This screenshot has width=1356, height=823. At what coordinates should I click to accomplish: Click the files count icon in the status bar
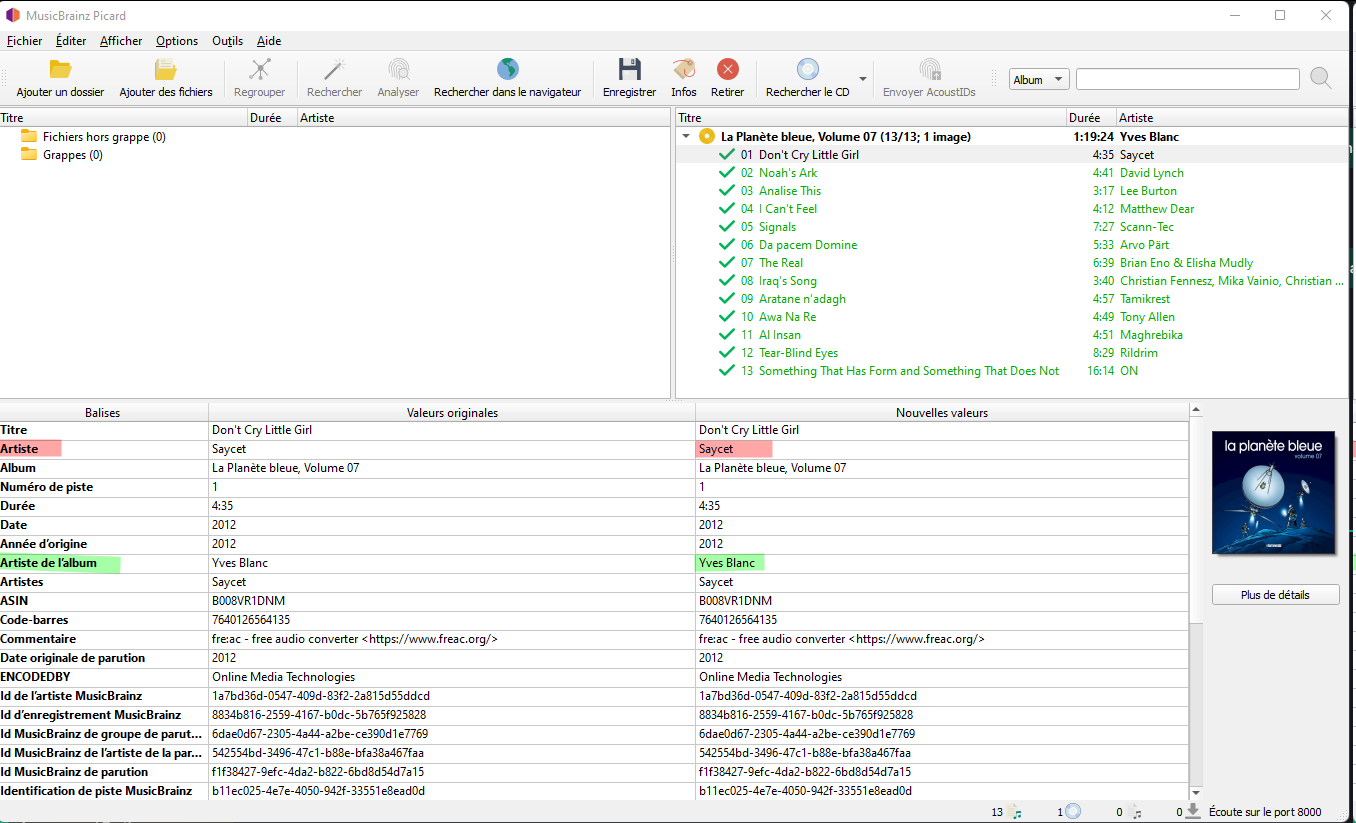click(x=1015, y=812)
